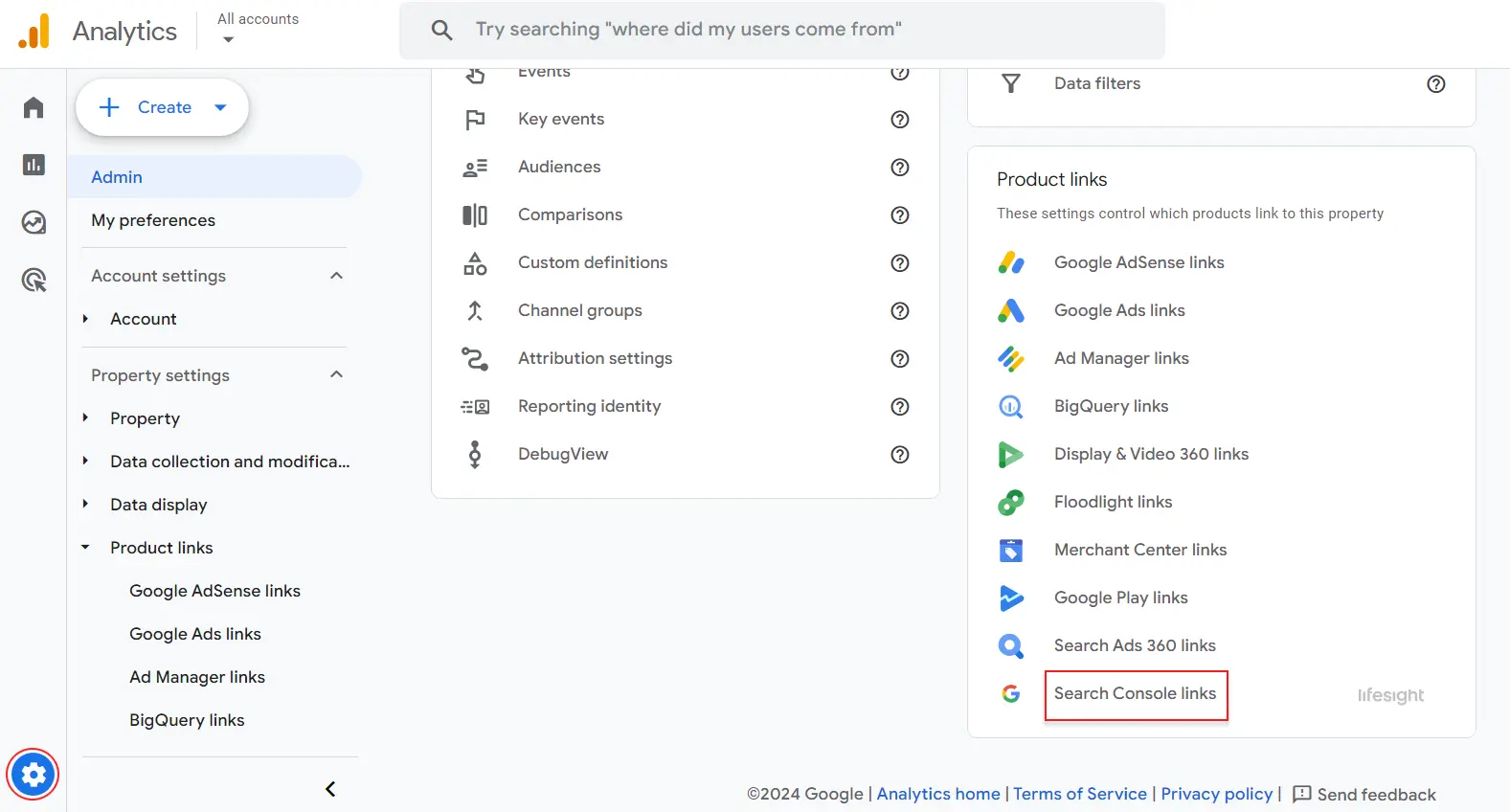Click the Analytics logo icon
1510x812 pixels.
pos(34,31)
